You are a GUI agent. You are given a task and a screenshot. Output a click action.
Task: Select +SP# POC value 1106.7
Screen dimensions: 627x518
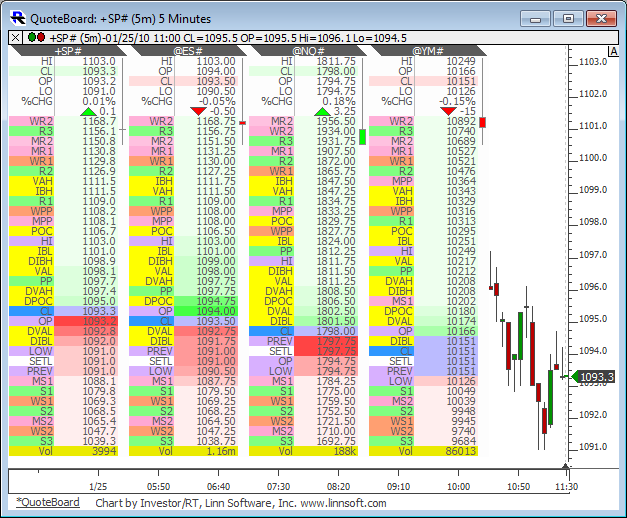pyautogui.click(x=86, y=231)
